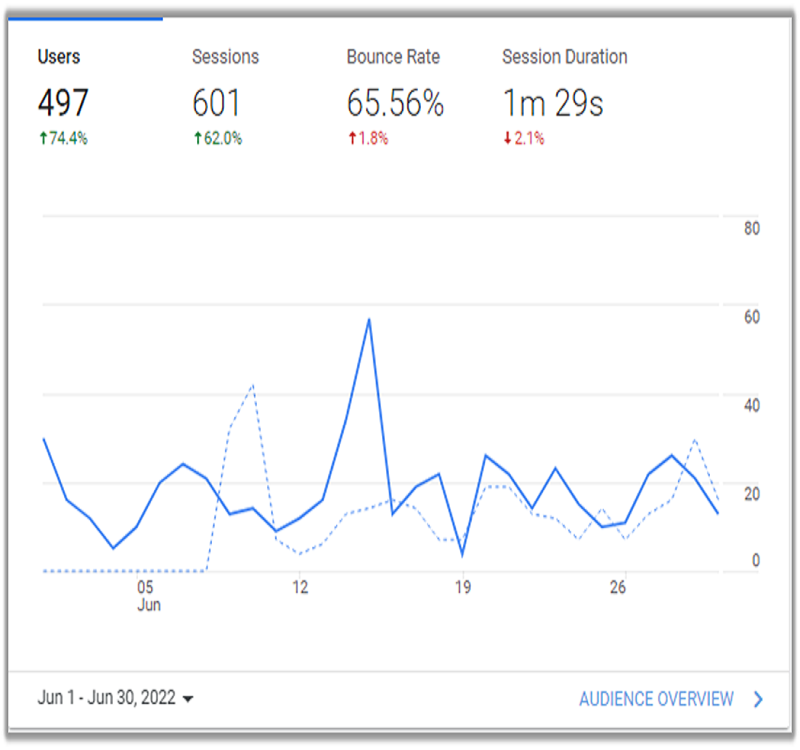Click the green up arrow beside 74.4%
Image resolution: width=800 pixels, height=750 pixels.
43,139
